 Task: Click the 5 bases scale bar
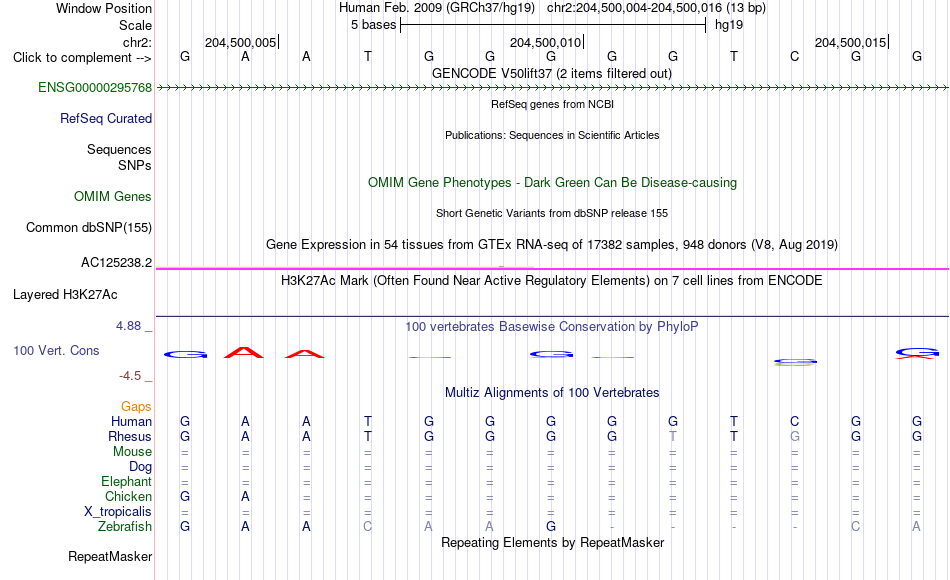(553, 25)
